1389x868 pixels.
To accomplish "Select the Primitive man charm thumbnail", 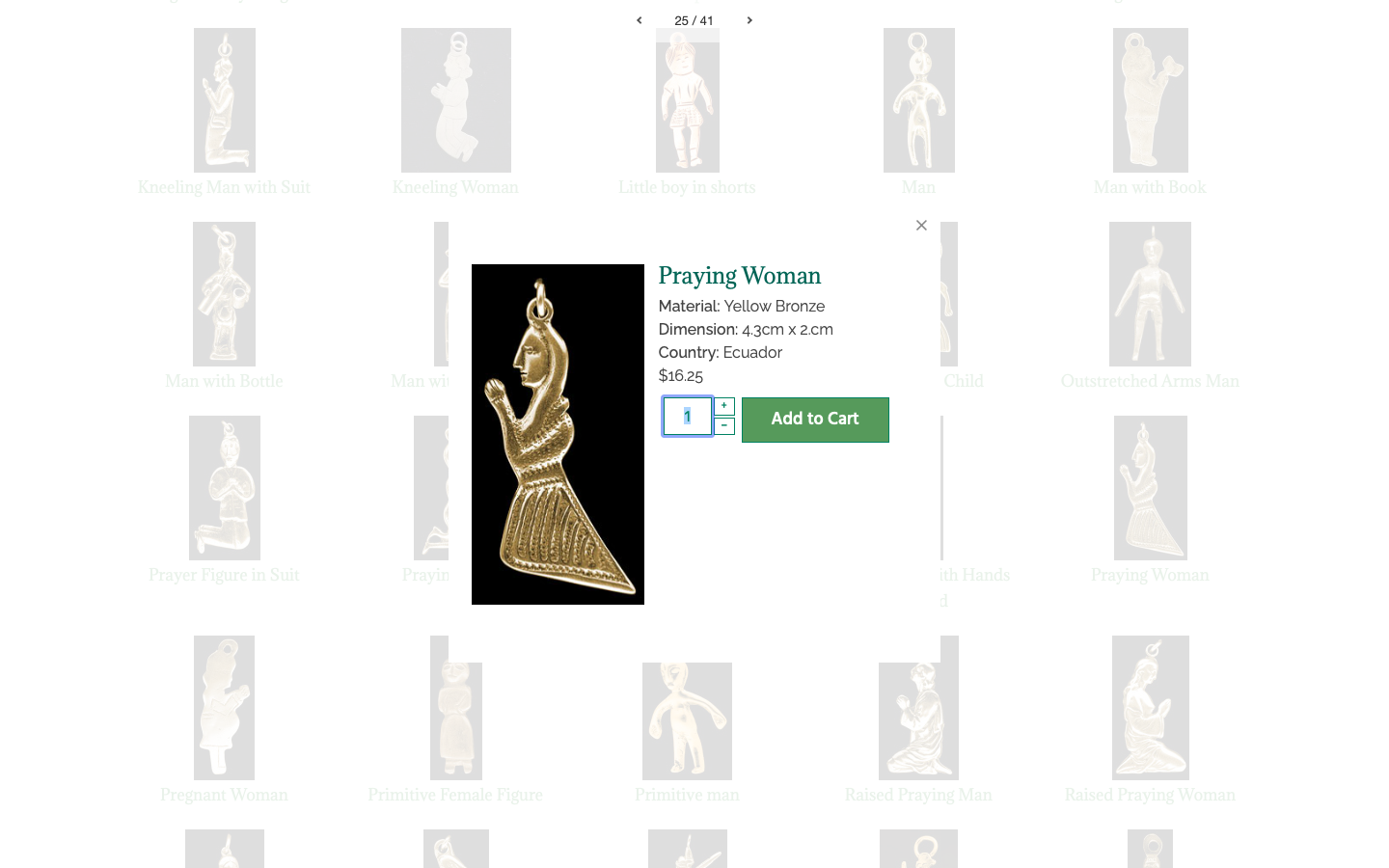I will [687, 721].
